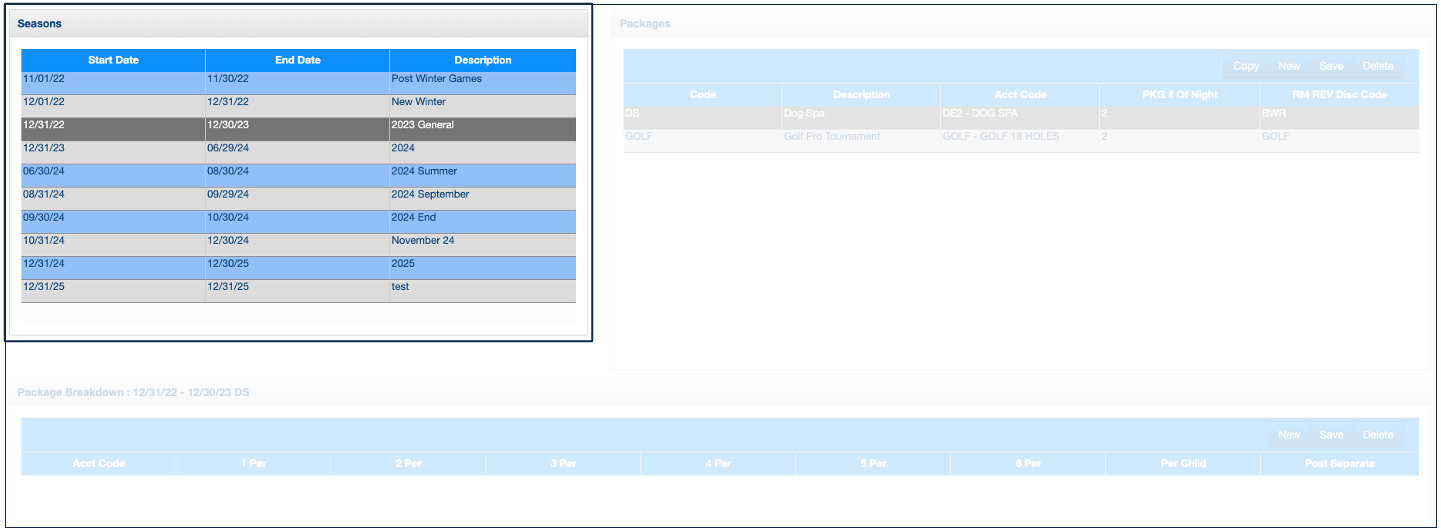
Task: Save the Package Breakdown section
Action: (1331, 435)
